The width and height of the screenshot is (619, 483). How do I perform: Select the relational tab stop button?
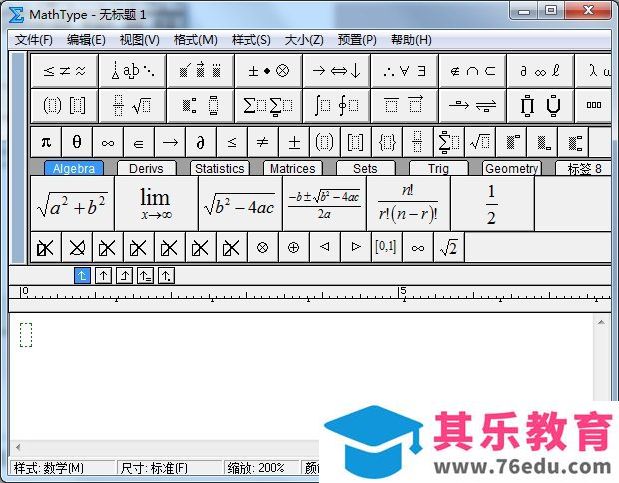[x=145, y=276]
